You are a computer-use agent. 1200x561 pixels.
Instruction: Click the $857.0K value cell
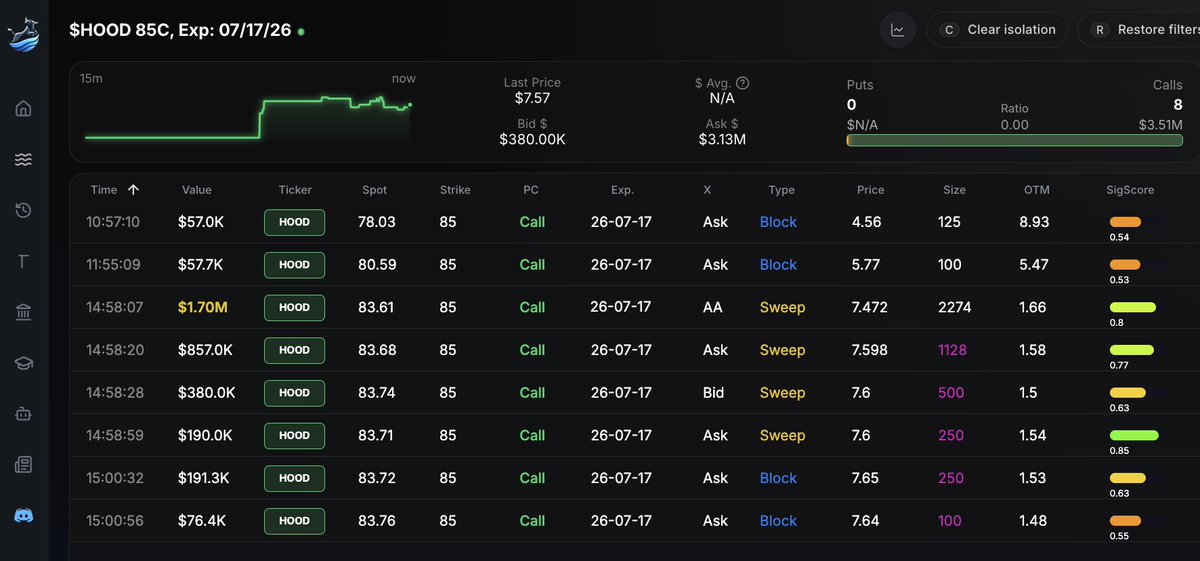(x=206, y=350)
